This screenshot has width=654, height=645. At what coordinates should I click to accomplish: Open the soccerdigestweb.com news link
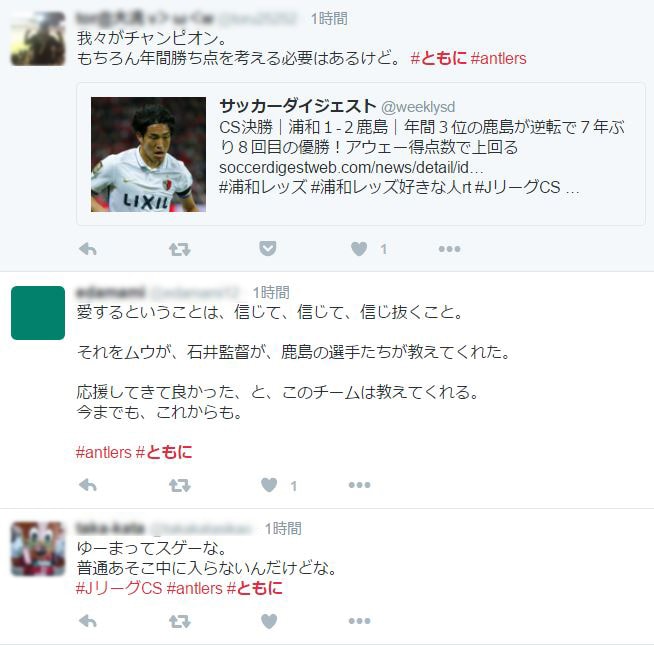click(351, 167)
